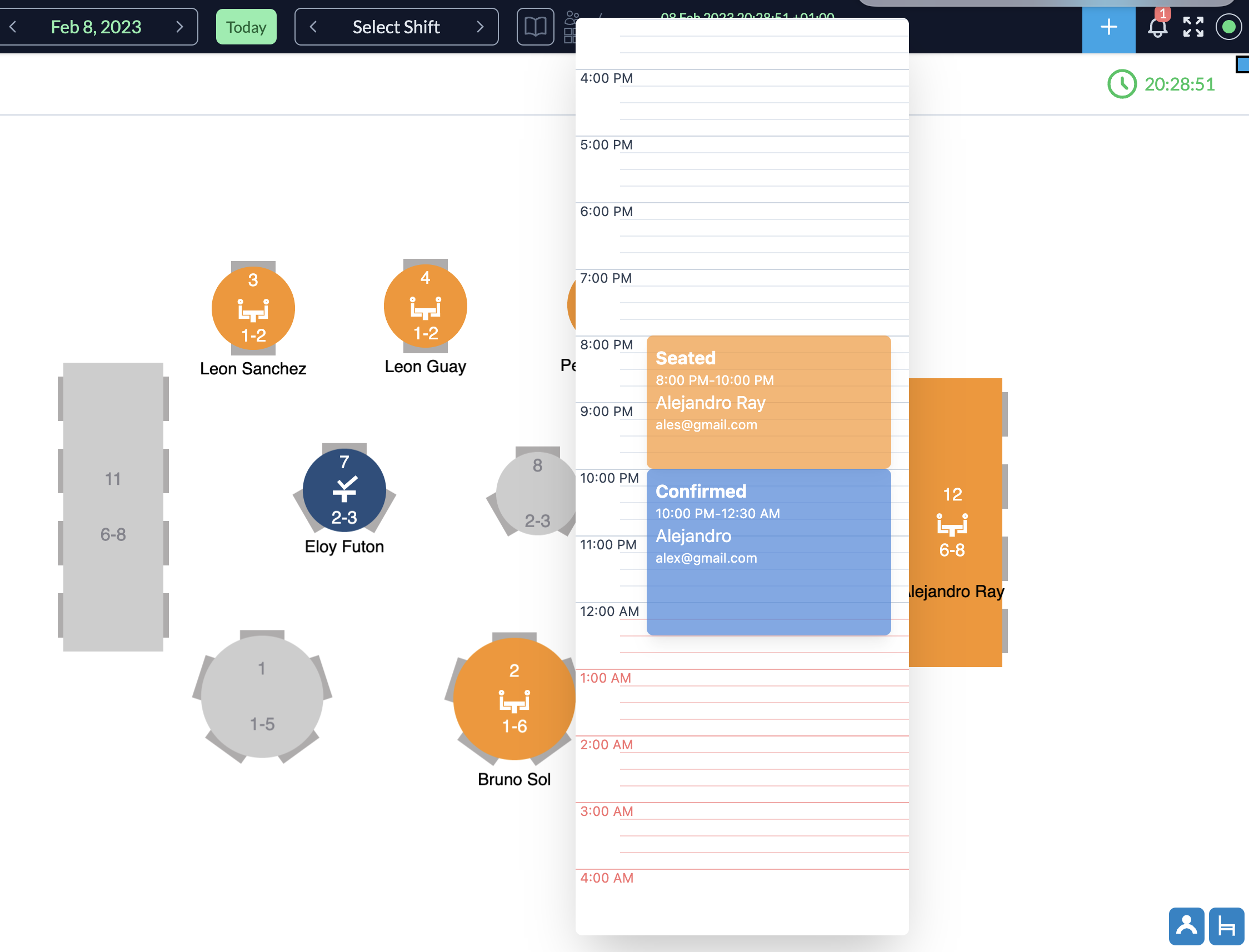Click the blue plus add button
This screenshot has width=1249, height=952.
click(x=1108, y=27)
